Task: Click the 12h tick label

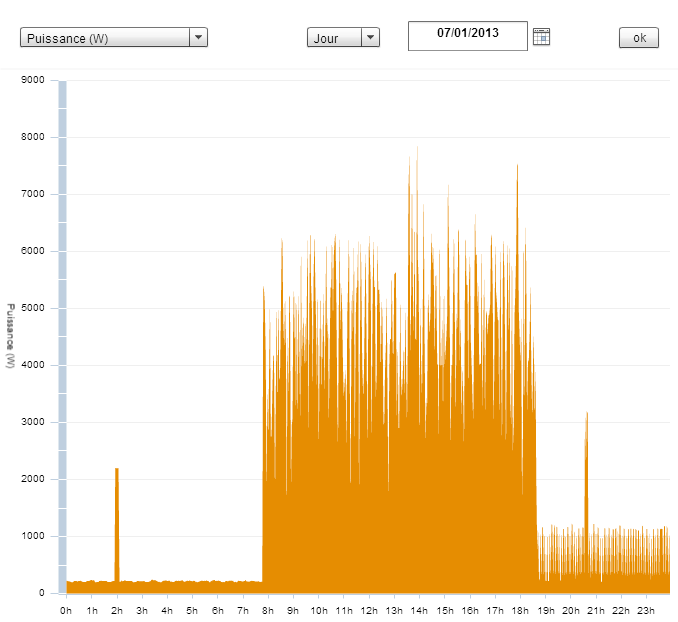Action: pos(369,610)
